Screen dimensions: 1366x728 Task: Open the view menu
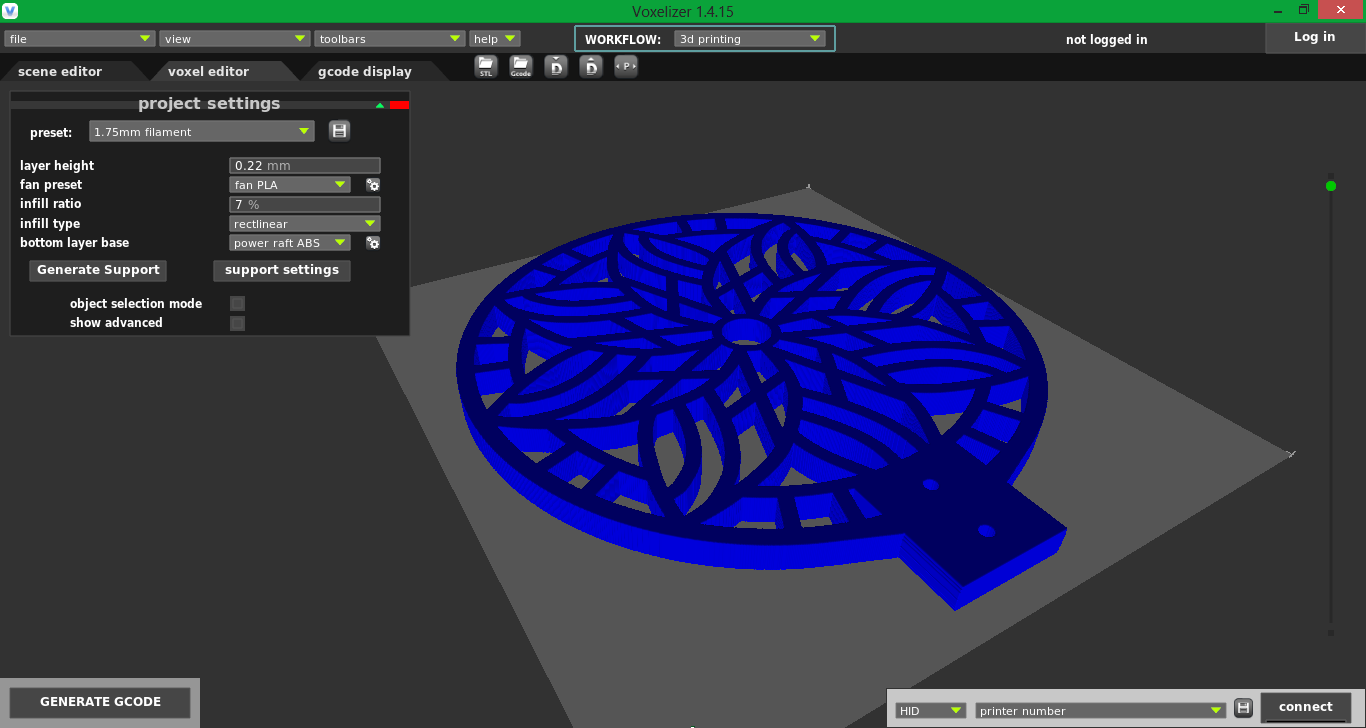[235, 39]
